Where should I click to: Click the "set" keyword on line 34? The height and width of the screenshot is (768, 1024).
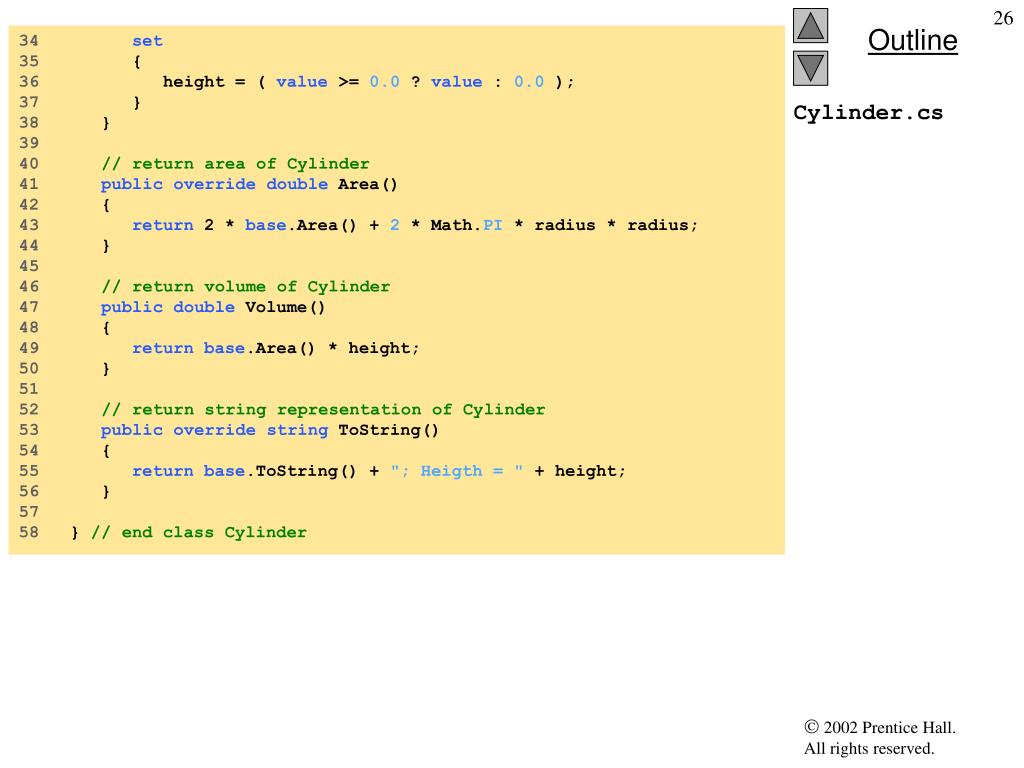(147, 41)
